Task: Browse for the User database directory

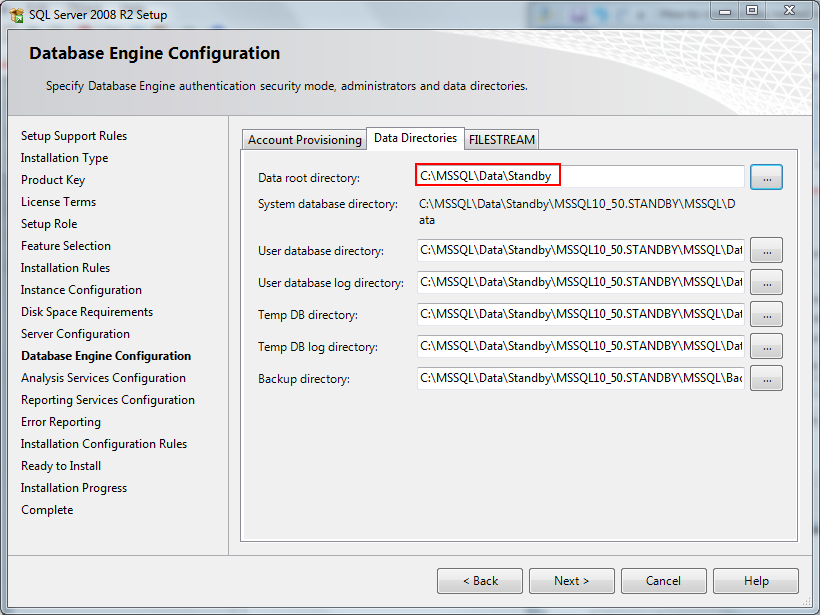Action: [x=766, y=250]
